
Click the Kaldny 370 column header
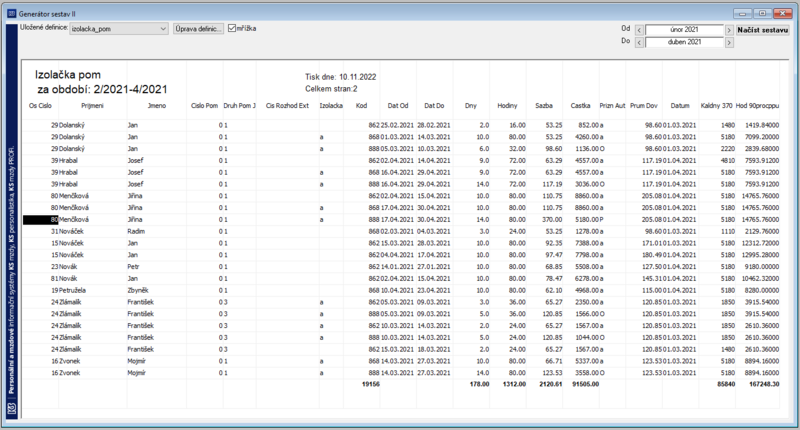pos(716,106)
